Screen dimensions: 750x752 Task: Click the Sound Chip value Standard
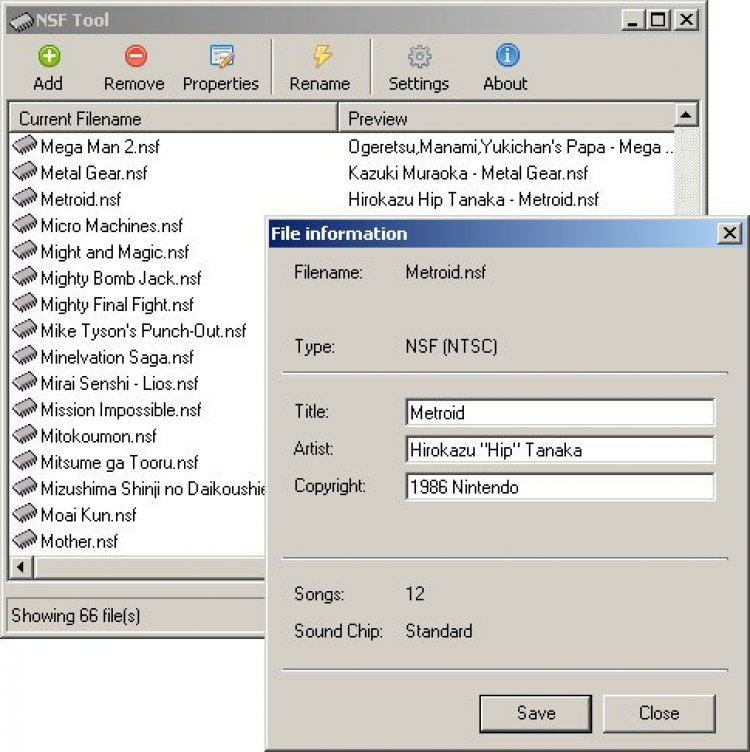[439, 631]
